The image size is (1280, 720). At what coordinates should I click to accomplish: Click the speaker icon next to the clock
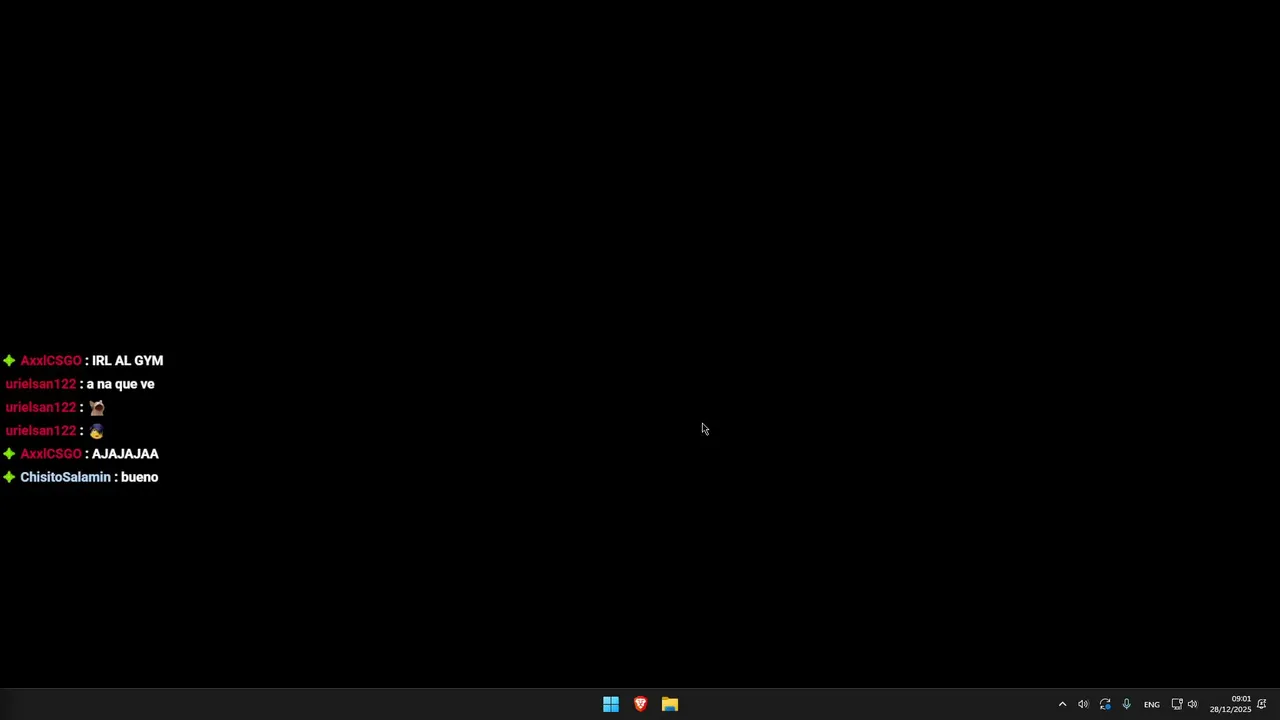pyautogui.click(x=1192, y=704)
